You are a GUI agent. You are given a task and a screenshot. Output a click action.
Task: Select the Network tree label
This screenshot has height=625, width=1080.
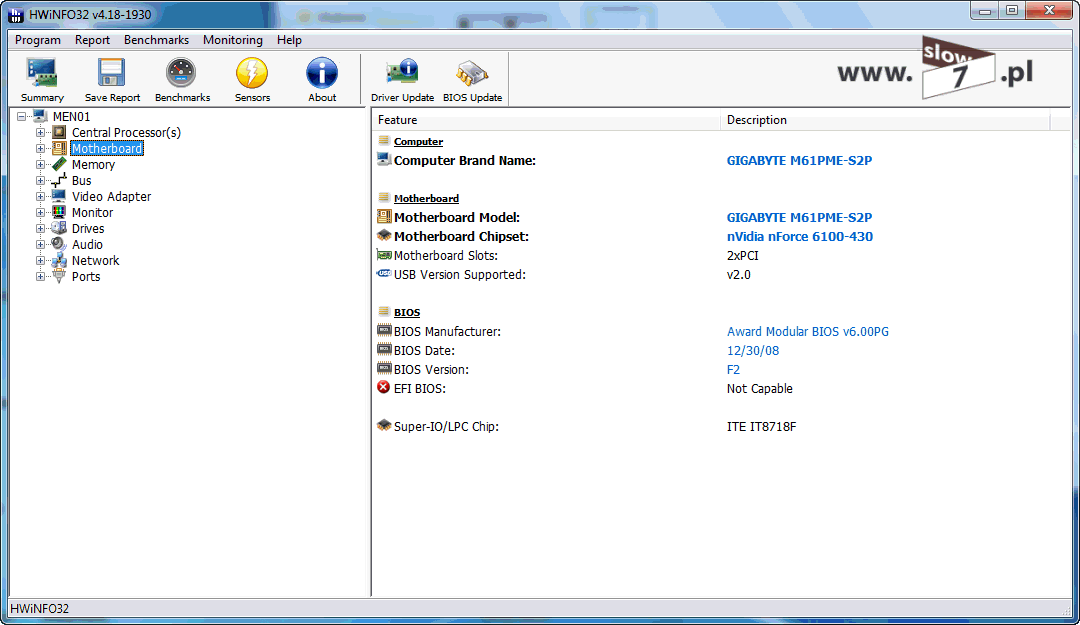click(x=96, y=260)
